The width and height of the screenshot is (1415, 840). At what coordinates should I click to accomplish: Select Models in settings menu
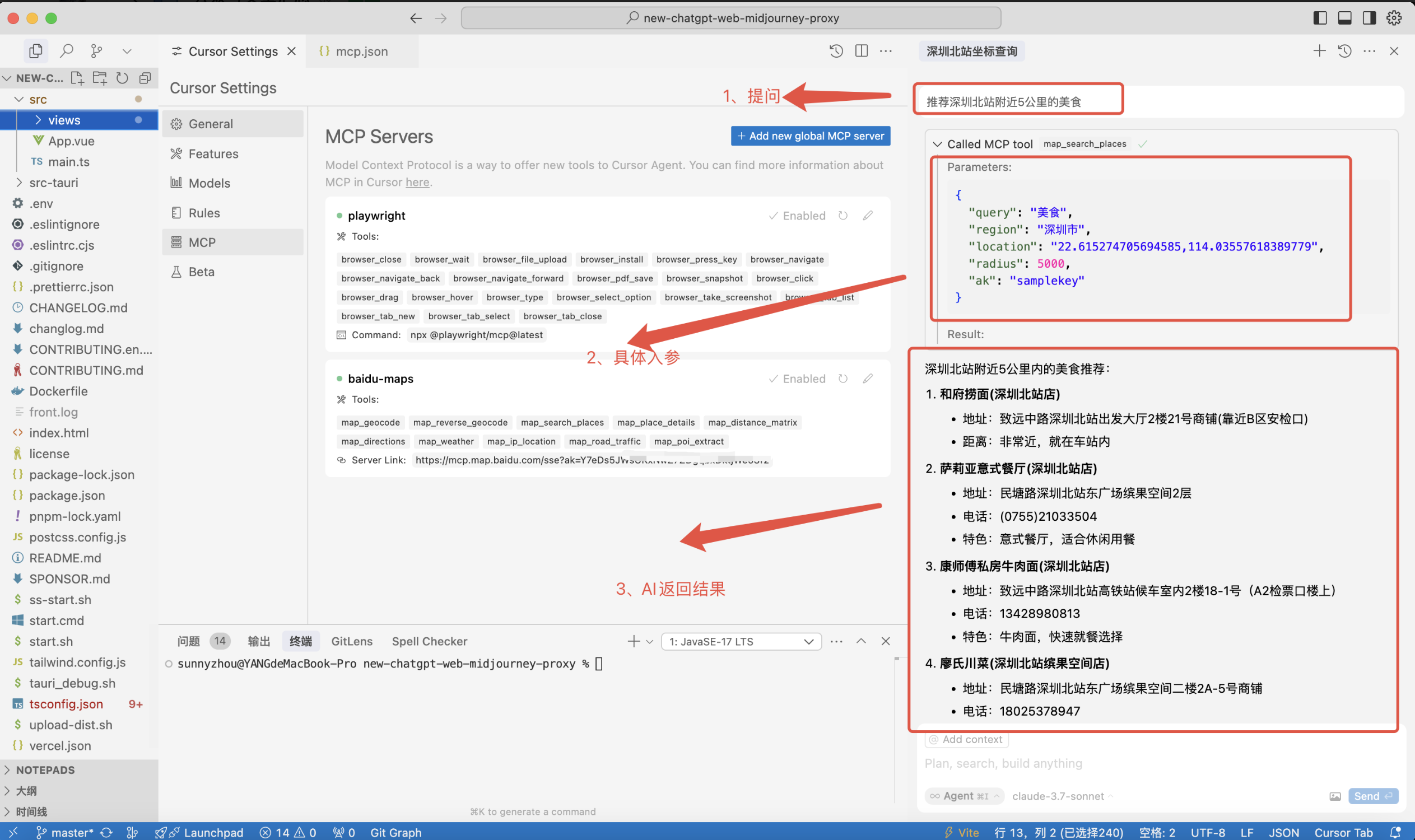209,183
